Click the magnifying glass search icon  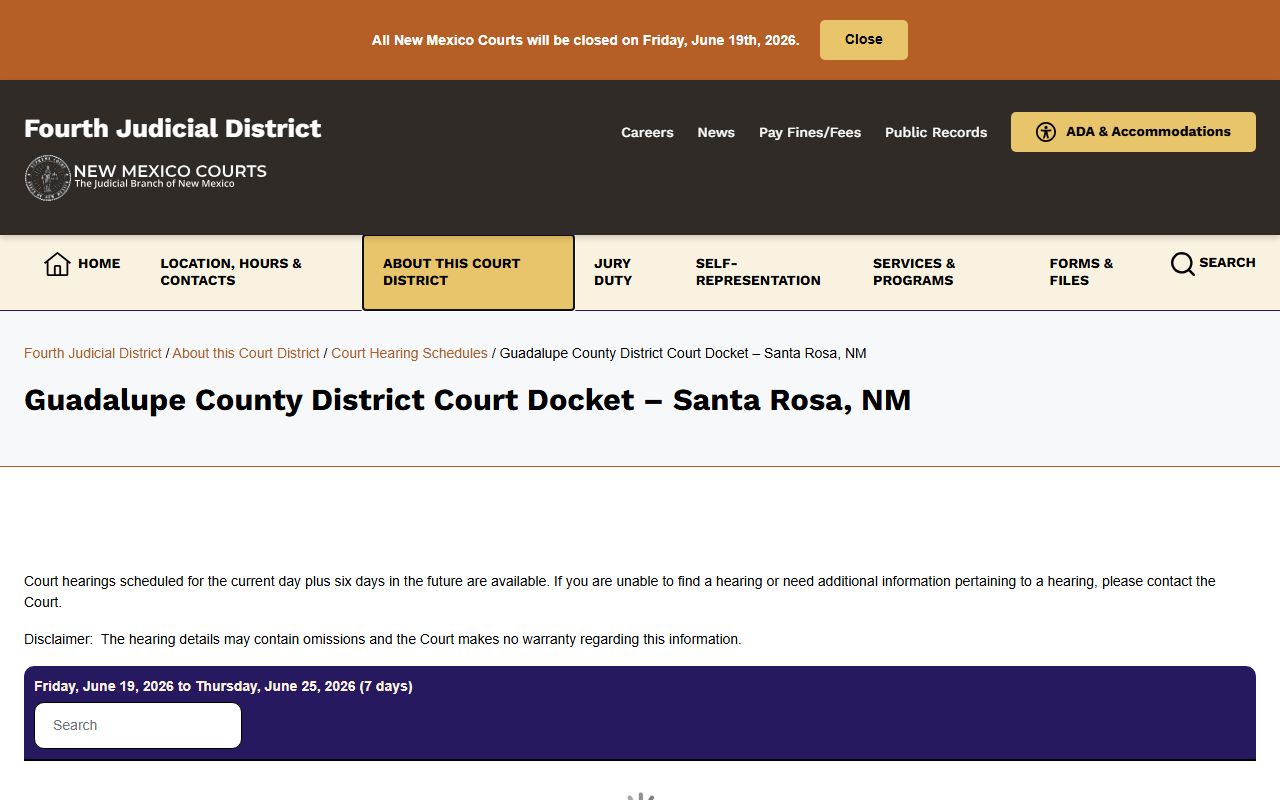(x=1183, y=264)
